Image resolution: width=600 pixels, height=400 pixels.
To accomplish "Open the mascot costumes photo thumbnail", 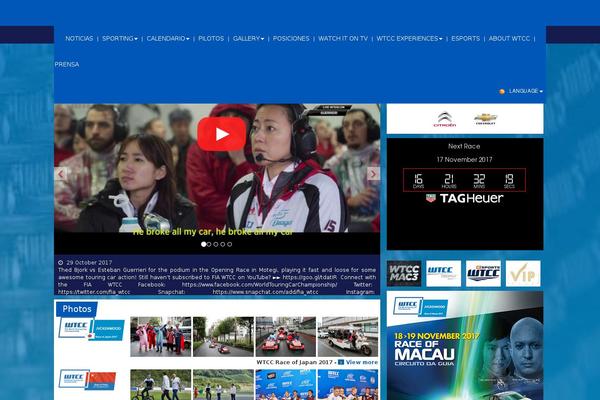I will (161, 337).
